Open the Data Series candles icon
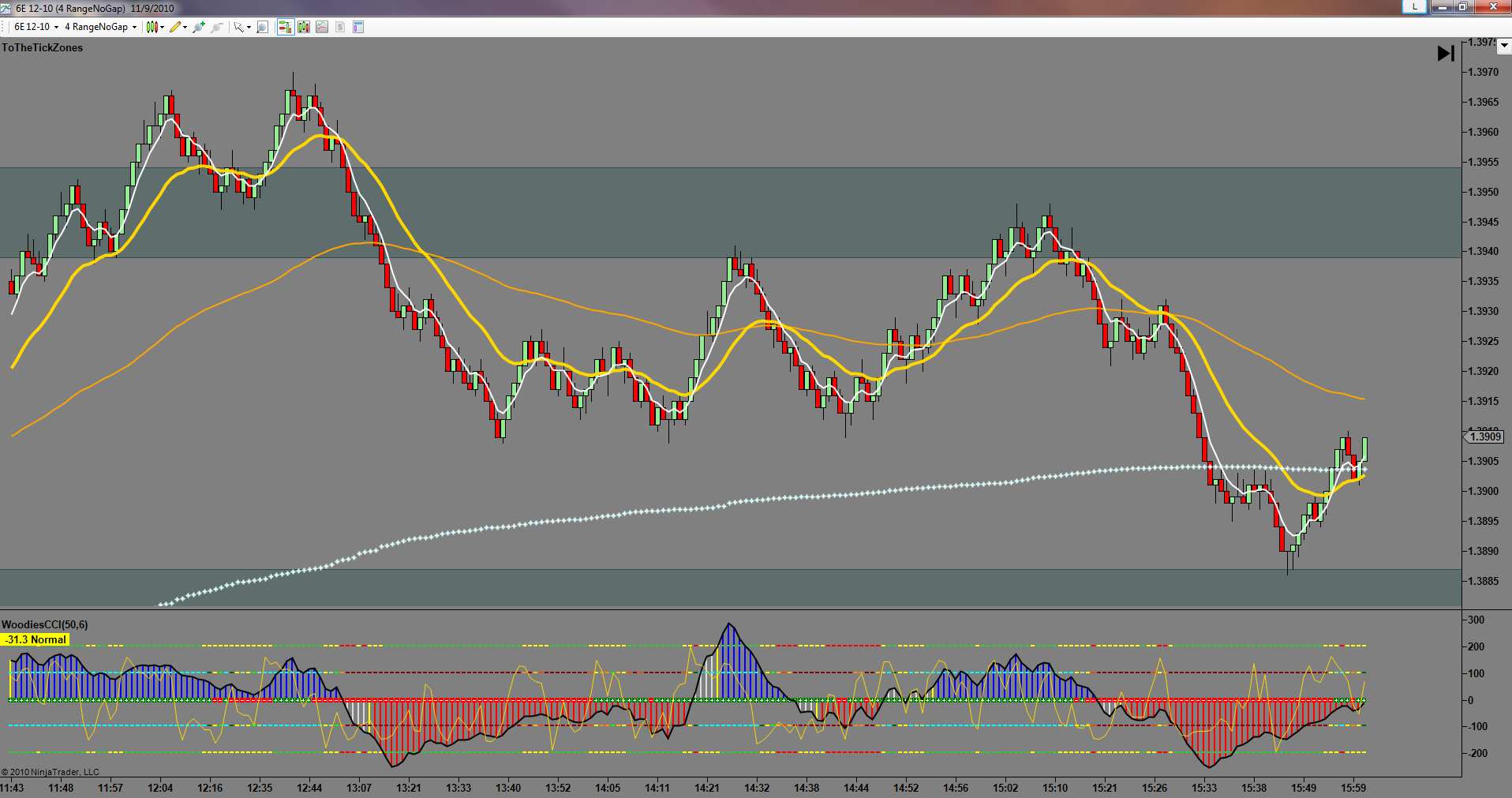Viewport: 1512px width, 798px height. click(304, 27)
